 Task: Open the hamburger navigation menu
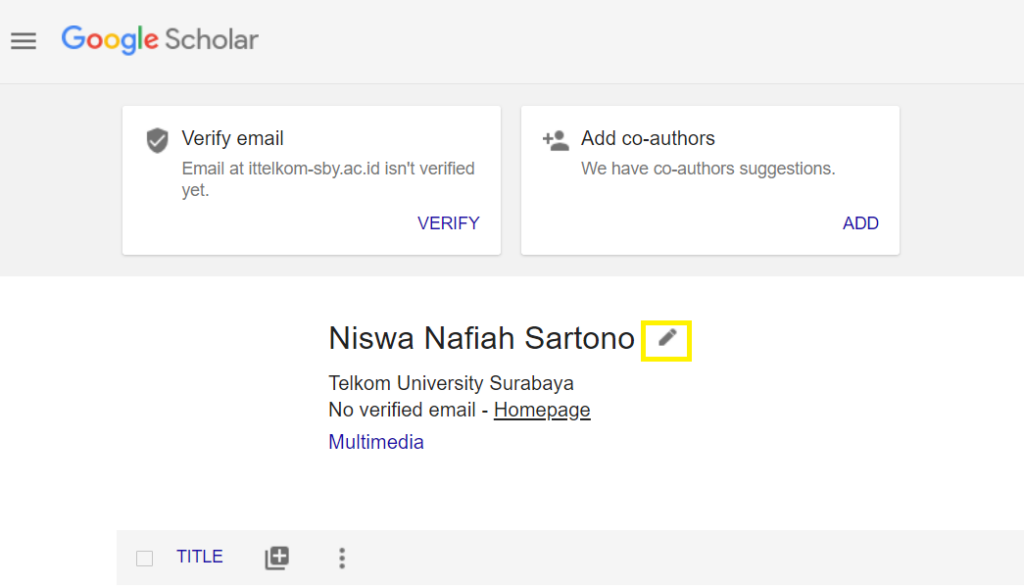coord(24,41)
